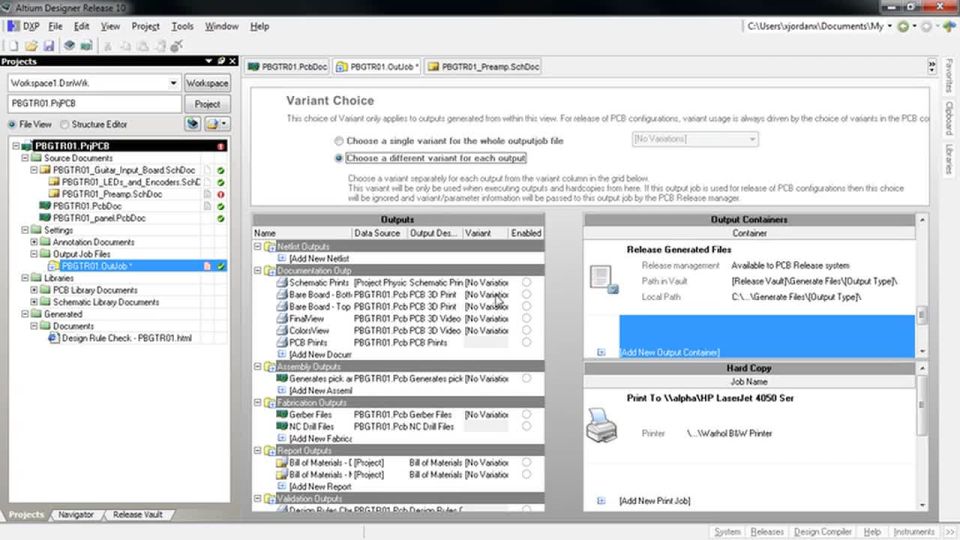Click the Add New Output Container plus icon
Image resolution: width=960 pixels, height=540 pixels.
coord(601,352)
